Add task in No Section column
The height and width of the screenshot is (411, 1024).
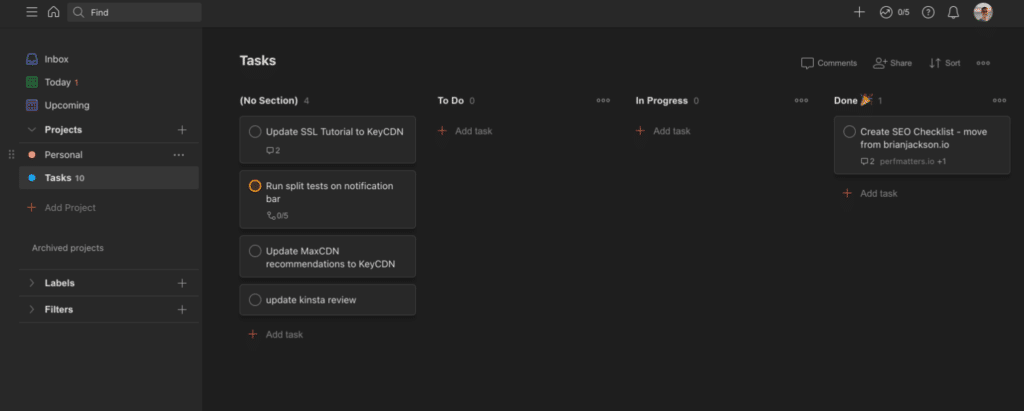(276, 335)
